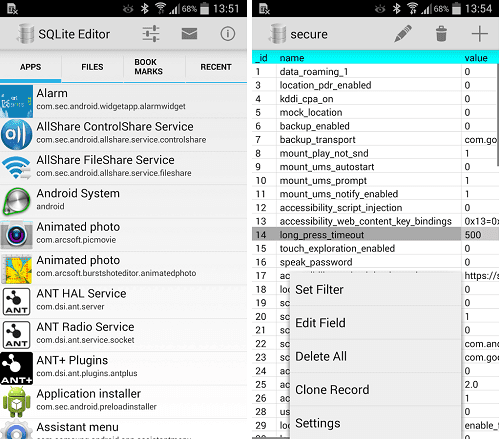Viewport: 500px width, 439px height.
Task: Tap com.sec.android.widgetapp.alarmwidget package text
Action: click(111, 106)
